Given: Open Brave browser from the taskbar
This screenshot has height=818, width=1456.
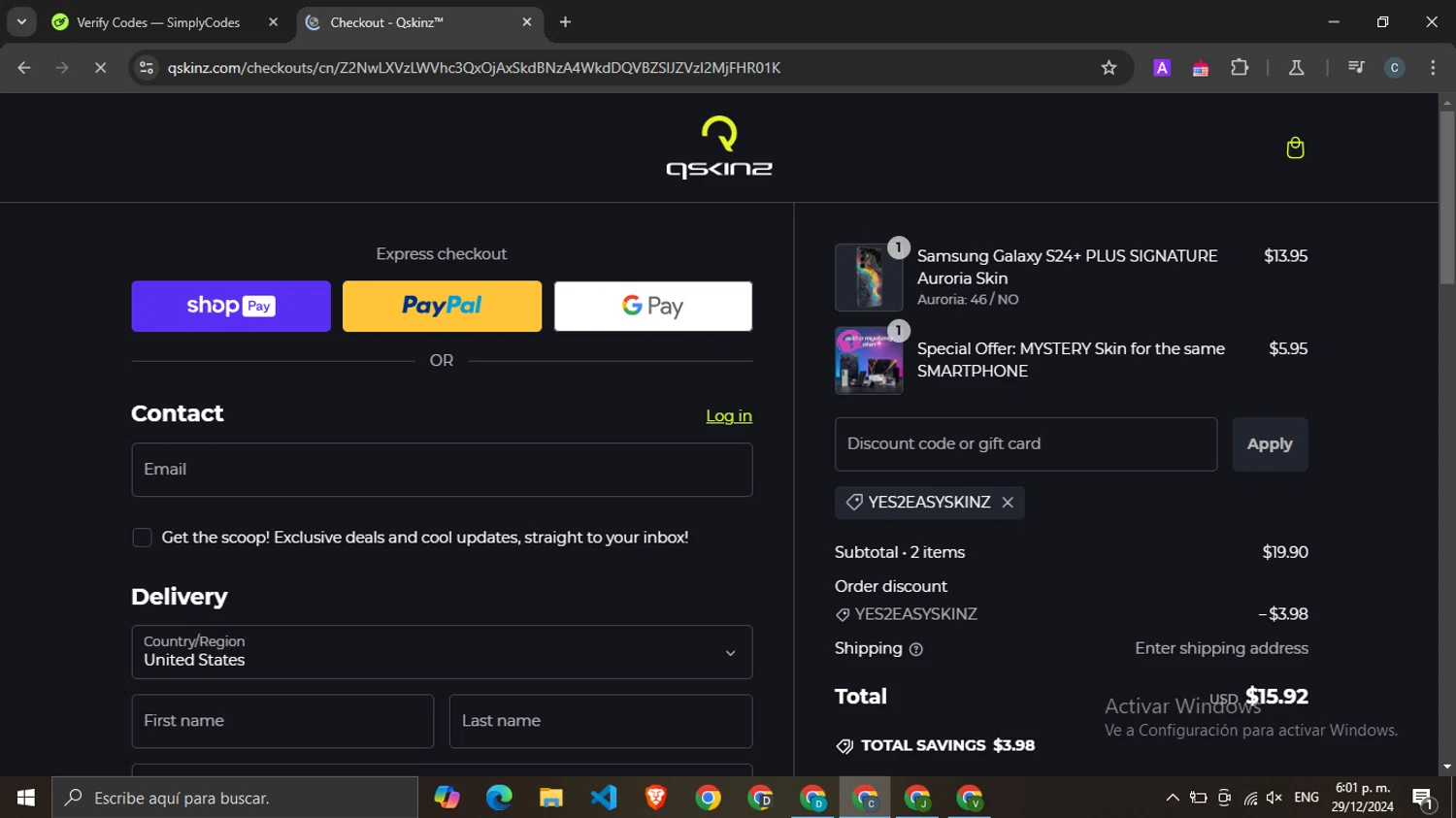Looking at the screenshot, I should (656, 798).
